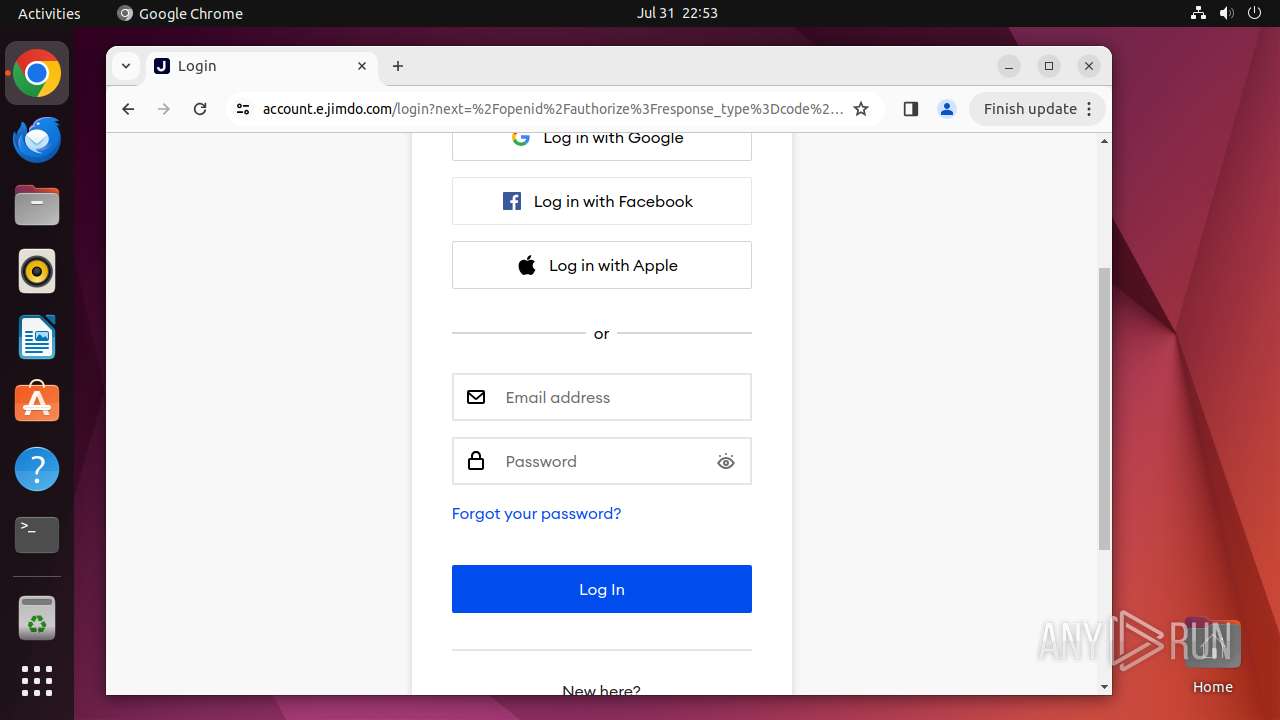This screenshot has height=720, width=1280.
Task: Open Rhythmbox music player in the dock
Action: coord(37,272)
